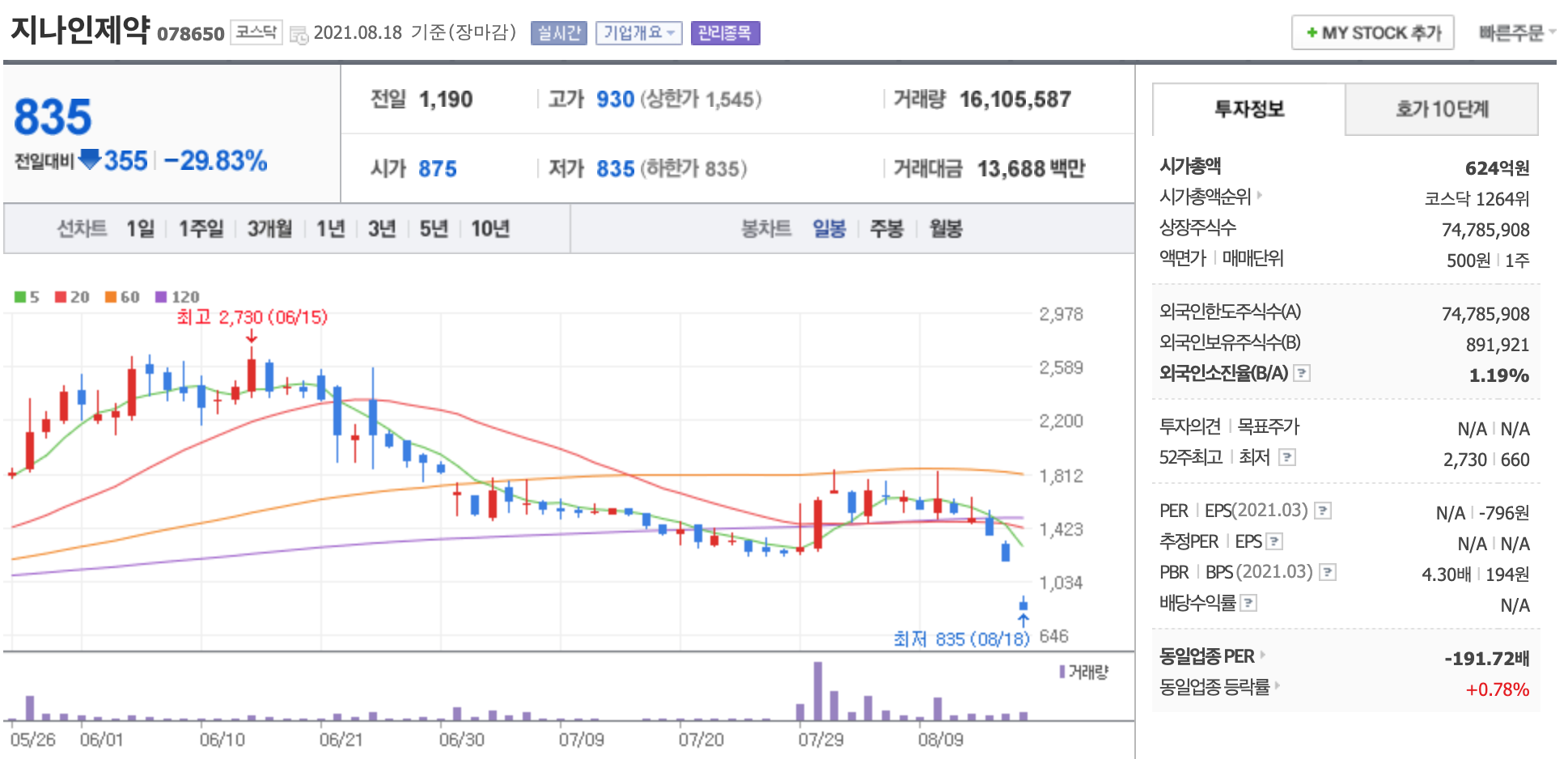Image resolution: width=1568 pixels, height=759 pixels.
Task: Click the 최저 835 (08/18) chart marker
Action: pyautogui.click(x=961, y=639)
